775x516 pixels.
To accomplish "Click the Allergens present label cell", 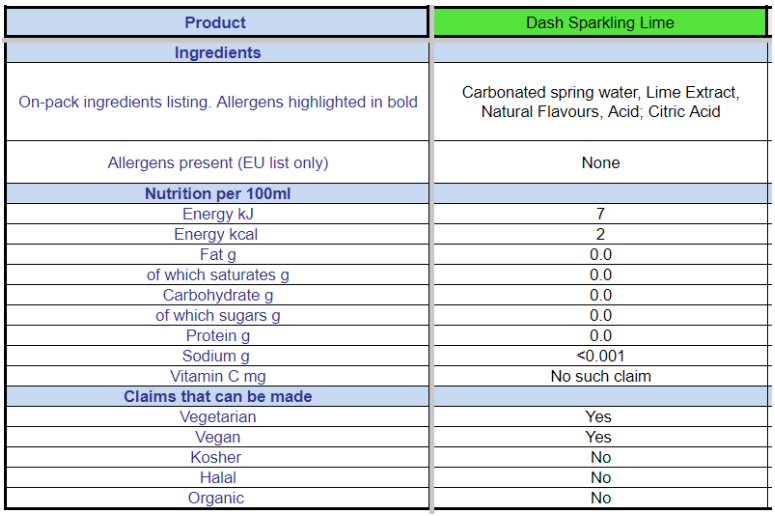I will 217,163.
